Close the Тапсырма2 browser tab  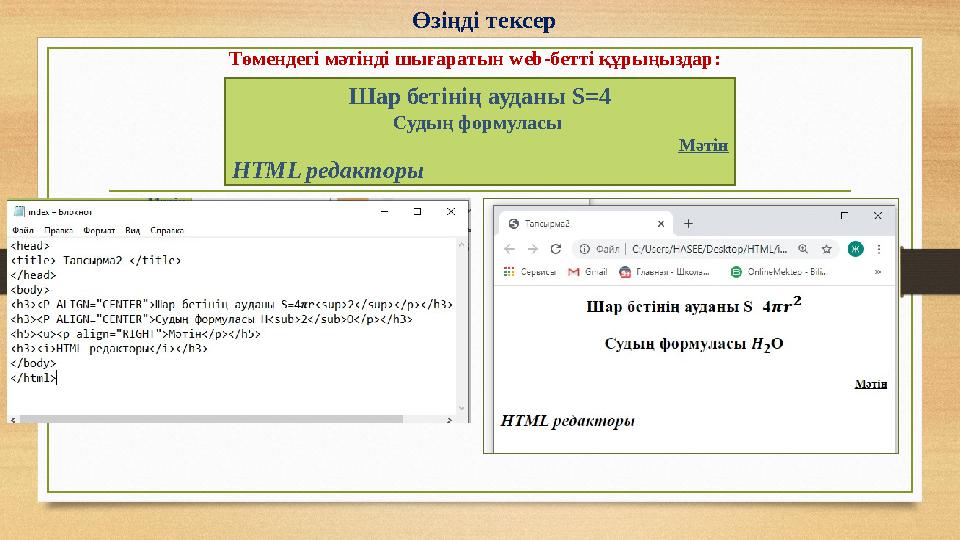(x=661, y=224)
